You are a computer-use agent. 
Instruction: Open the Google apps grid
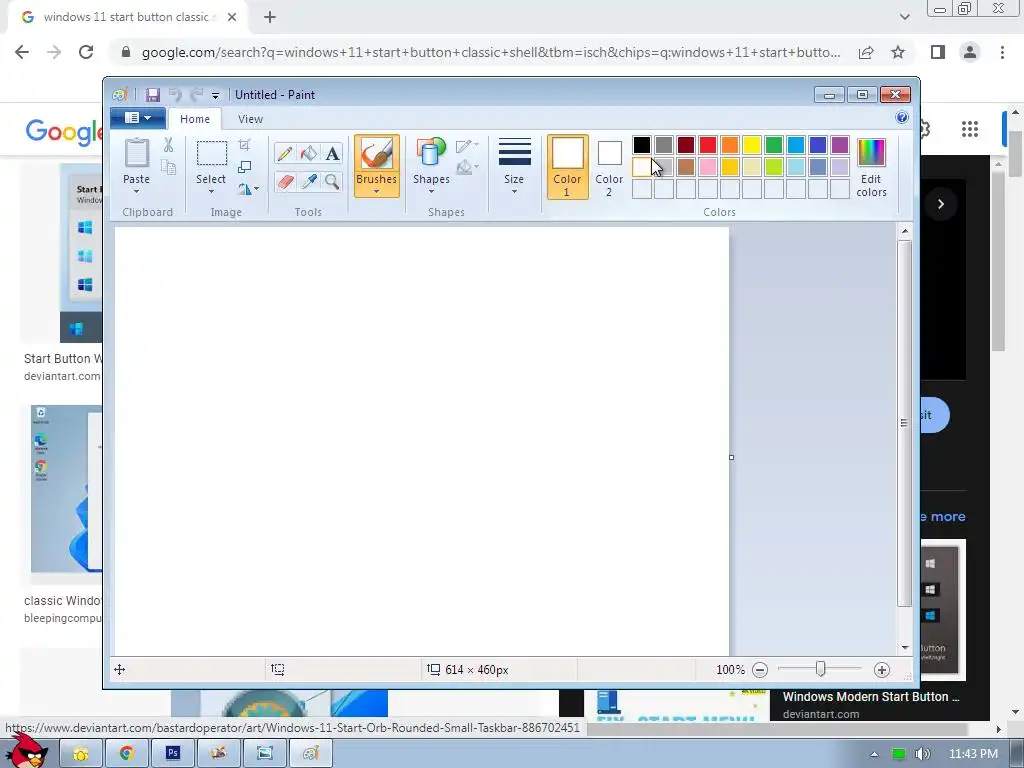tap(970, 129)
